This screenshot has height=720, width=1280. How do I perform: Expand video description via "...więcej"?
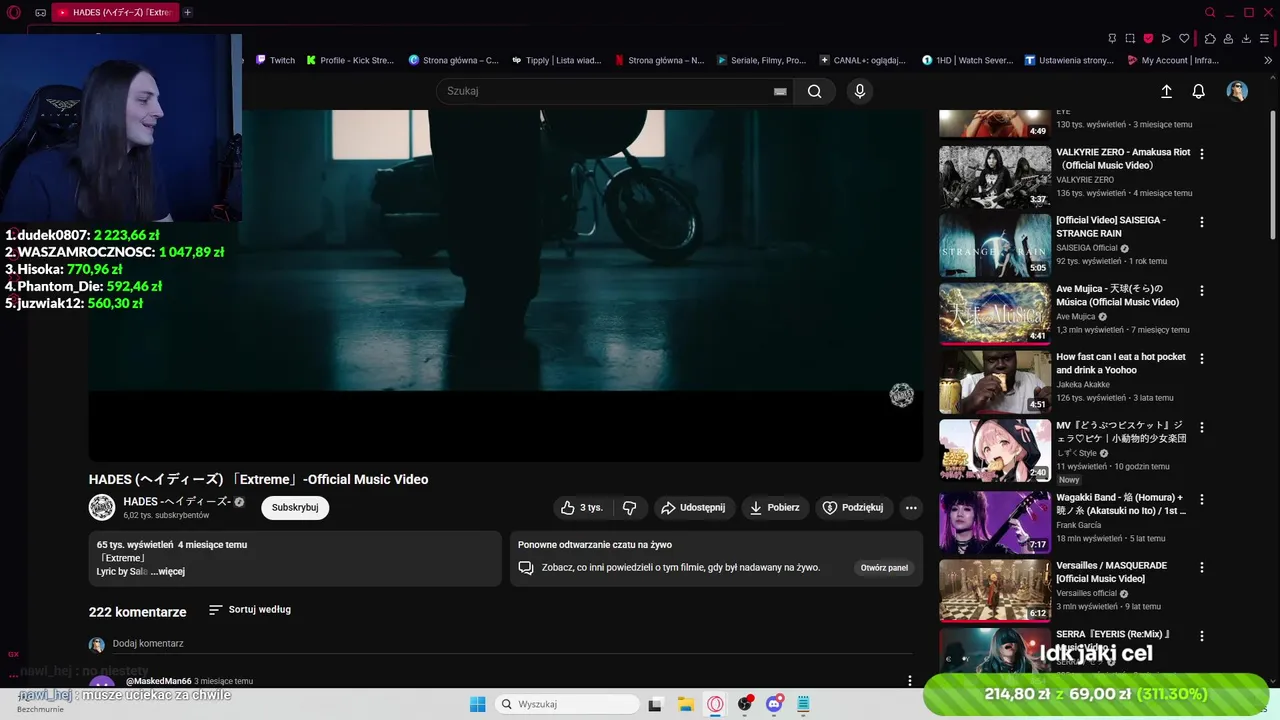167,572
